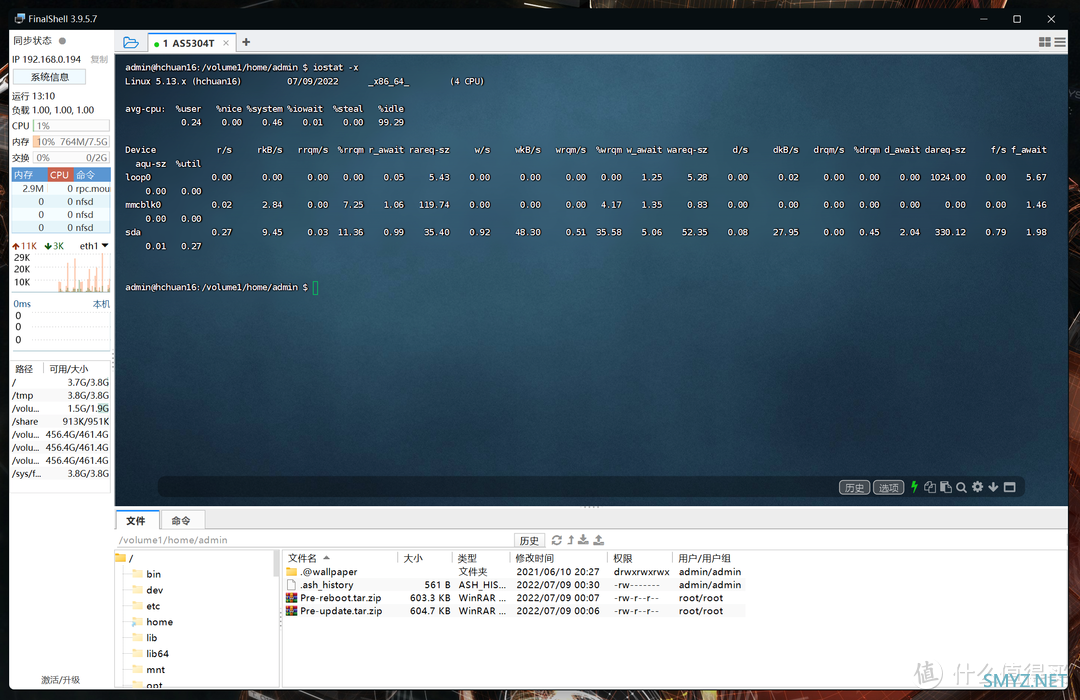Open the eth1 network interface dropdown
Screen dimensions: 1080x700
click(94, 246)
